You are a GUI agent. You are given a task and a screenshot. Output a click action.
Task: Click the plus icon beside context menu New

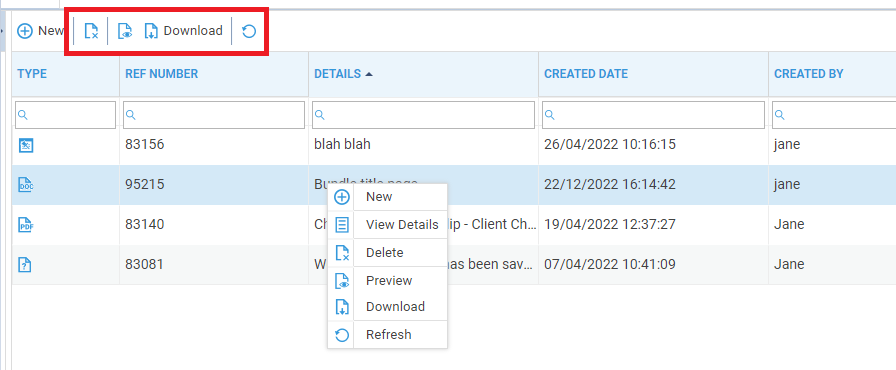coord(342,198)
